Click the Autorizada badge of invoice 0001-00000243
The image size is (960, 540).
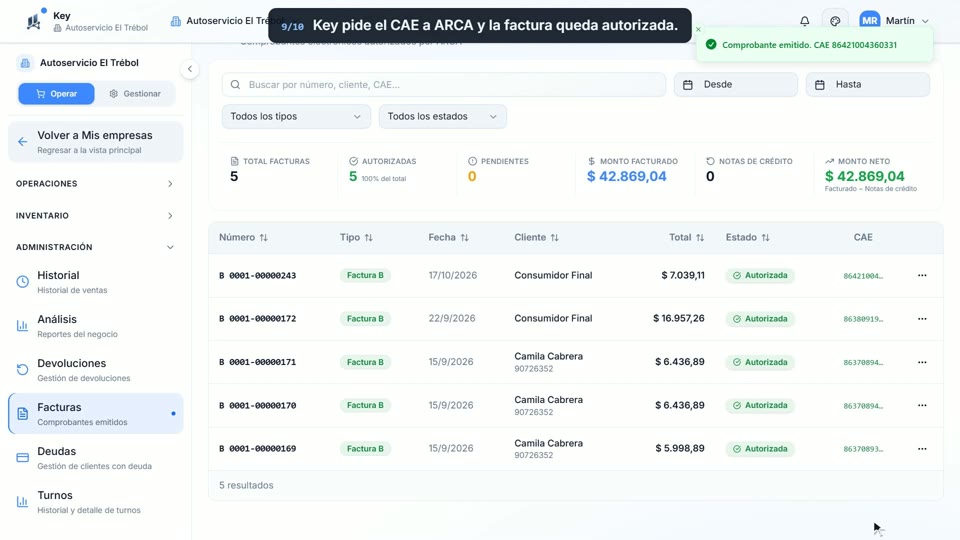(760, 276)
